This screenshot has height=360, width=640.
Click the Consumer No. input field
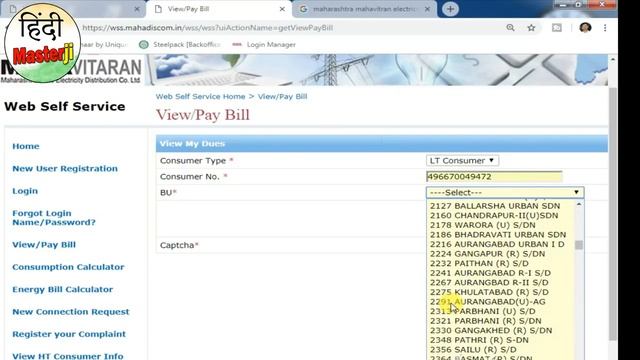pyautogui.click(x=494, y=177)
